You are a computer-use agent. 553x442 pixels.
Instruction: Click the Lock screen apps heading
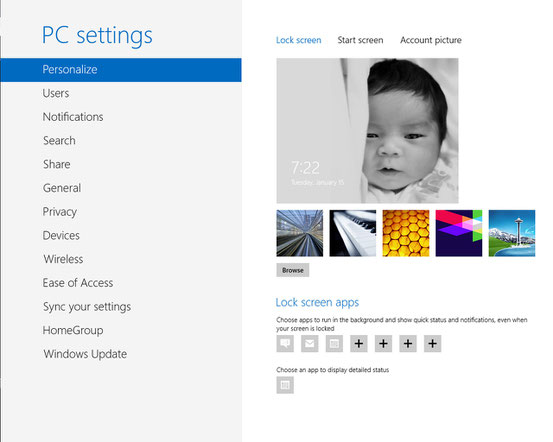(317, 303)
